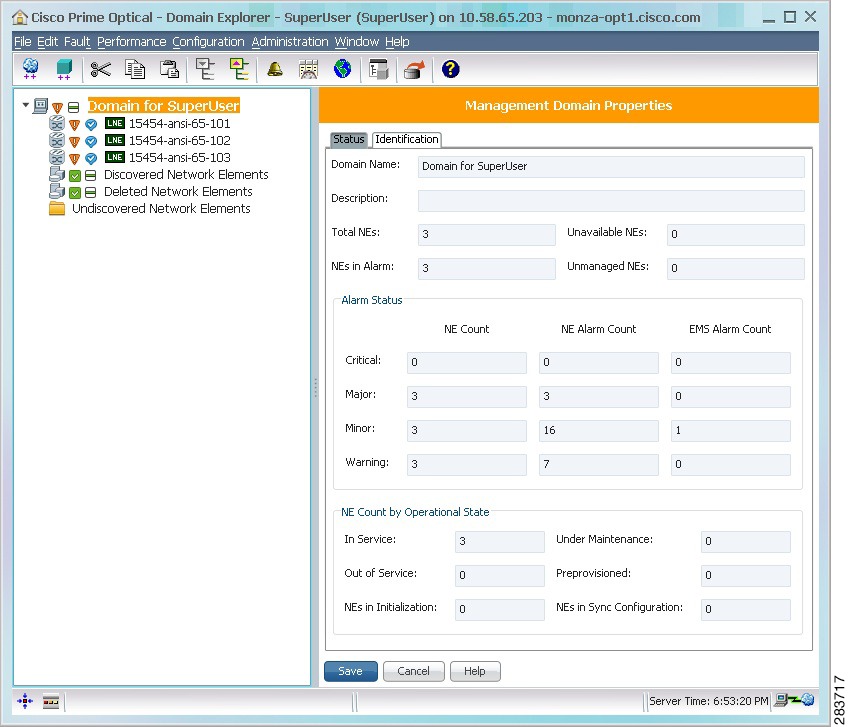
Task: Open the Alarm Browser bell icon
Action: pos(275,69)
